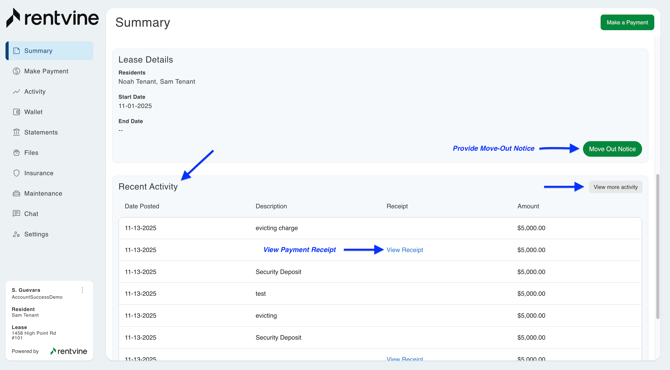This screenshot has width=670, height=370.
Task: Click the Date Posted column header
Action: click(142, 206)
